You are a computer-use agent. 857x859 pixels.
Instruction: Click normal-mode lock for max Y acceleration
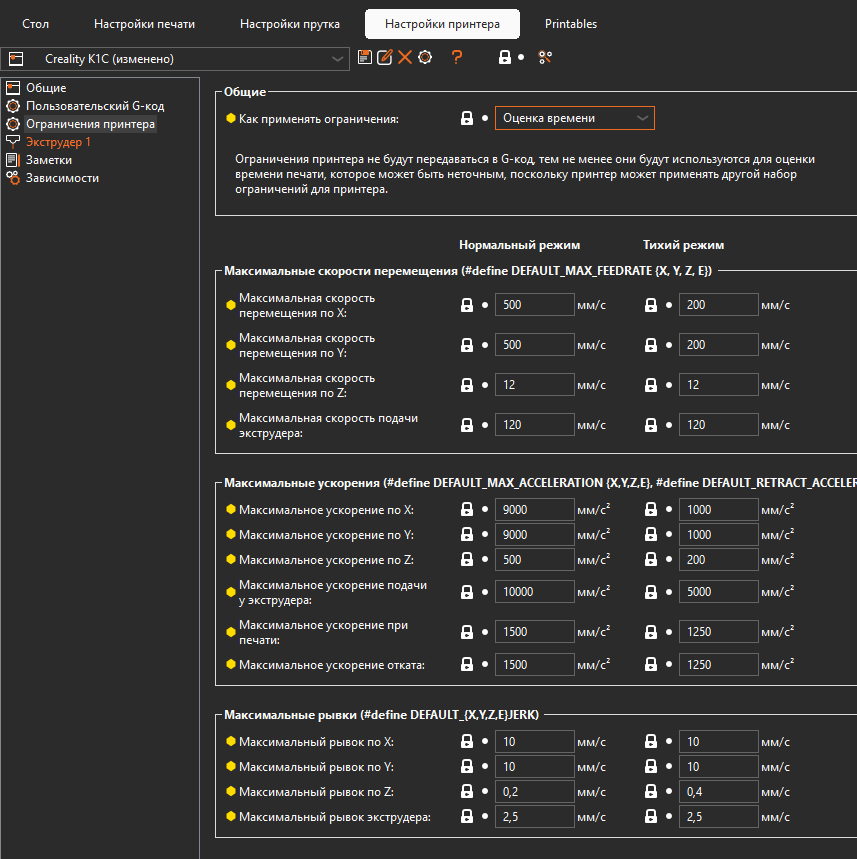tap(467, 535)
